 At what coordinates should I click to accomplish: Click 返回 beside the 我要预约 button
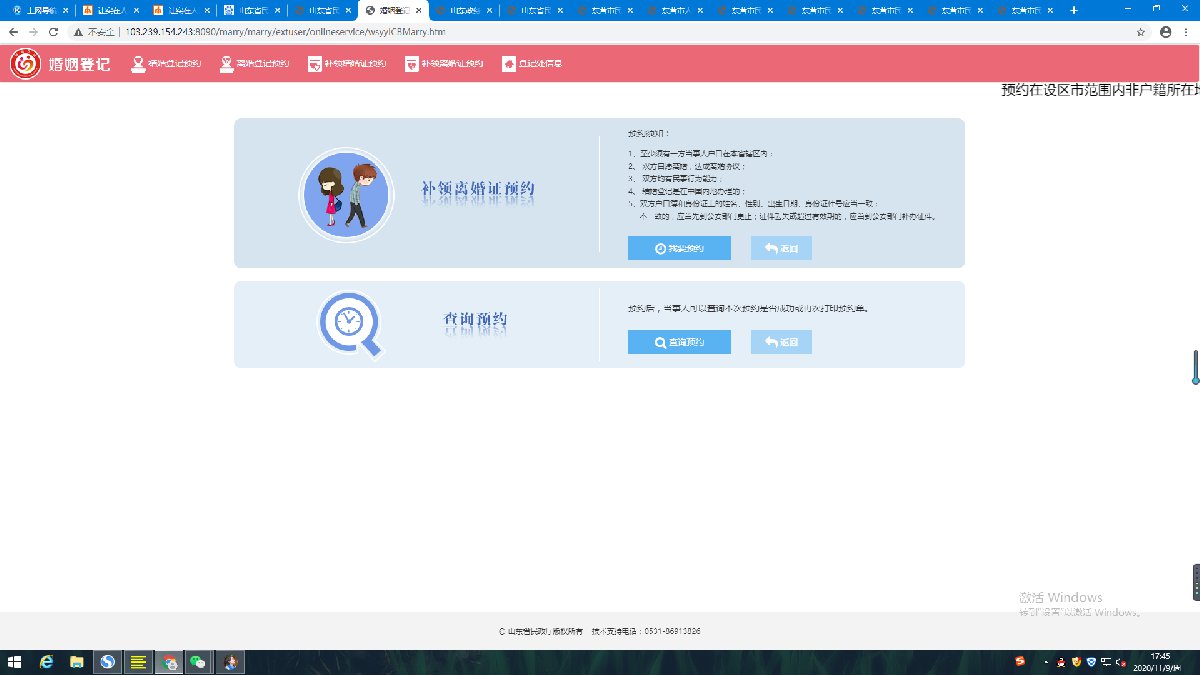[781, 248]
